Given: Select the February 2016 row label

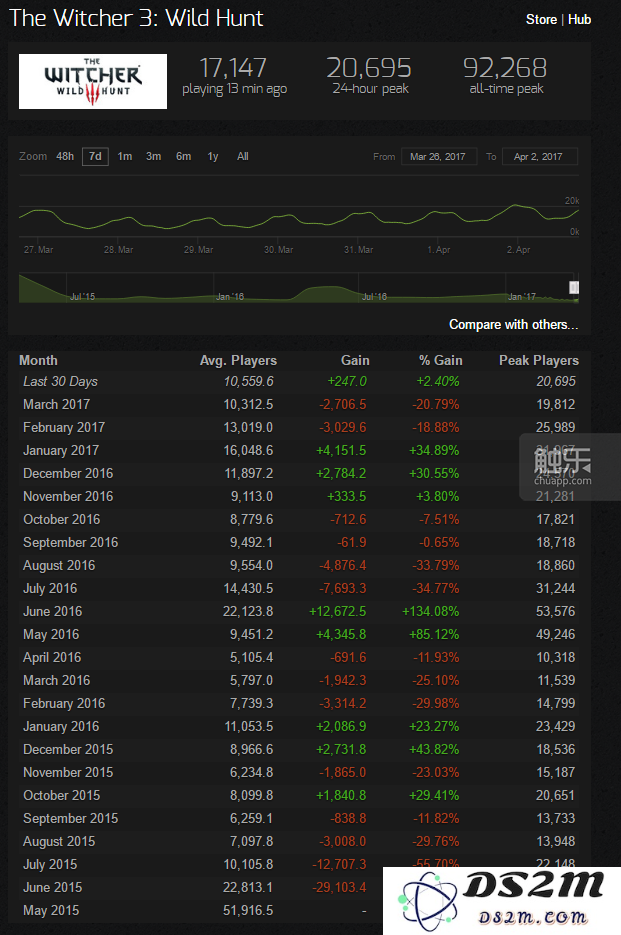Looking at the screenshot, I should point(64,704).
